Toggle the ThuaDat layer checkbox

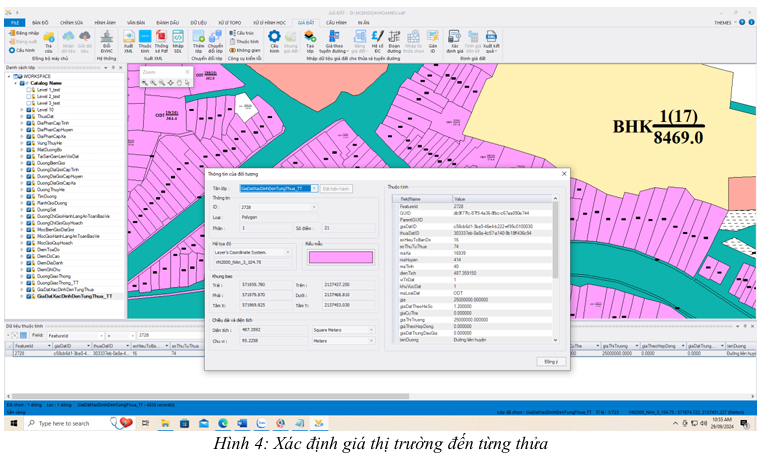coord(31,116)
